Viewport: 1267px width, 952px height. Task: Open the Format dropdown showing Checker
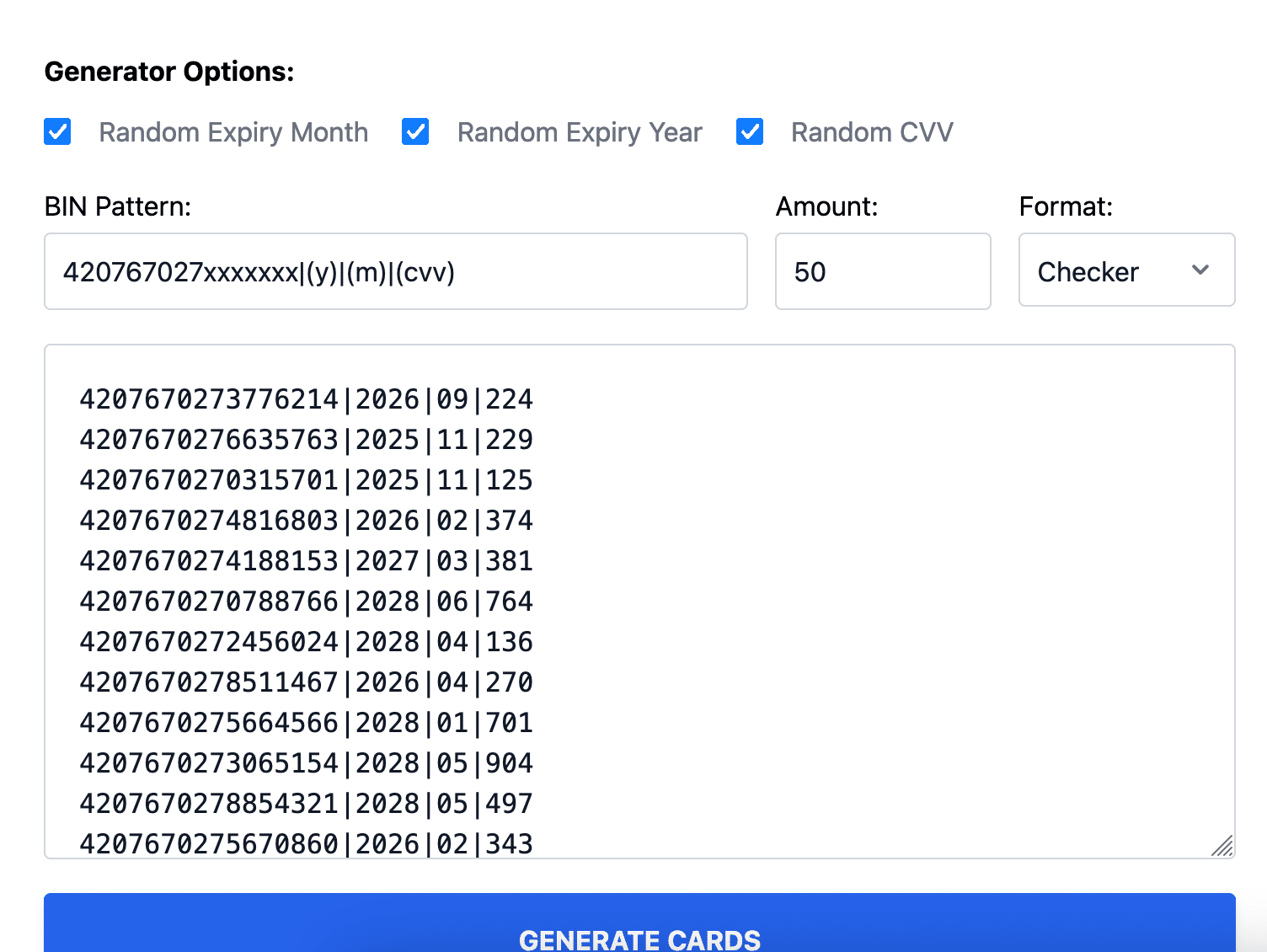click(1125, 271)
